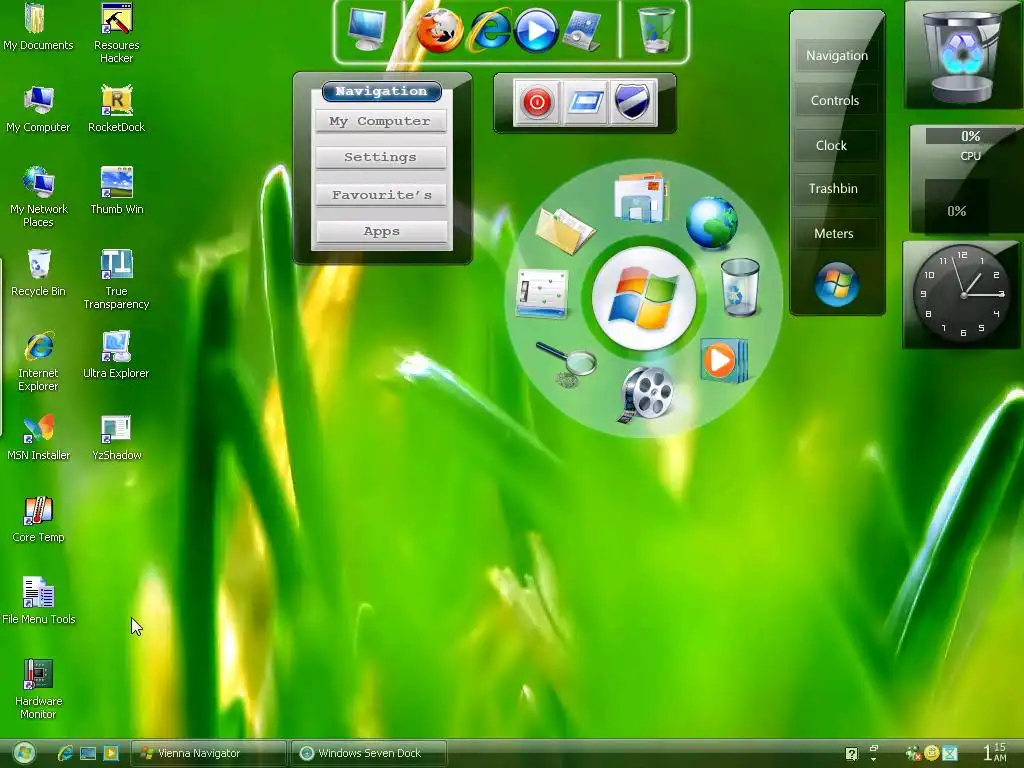Click the CPU meter widget
The width and height of the screenshot is (1024, 768).
pos(965,179)
